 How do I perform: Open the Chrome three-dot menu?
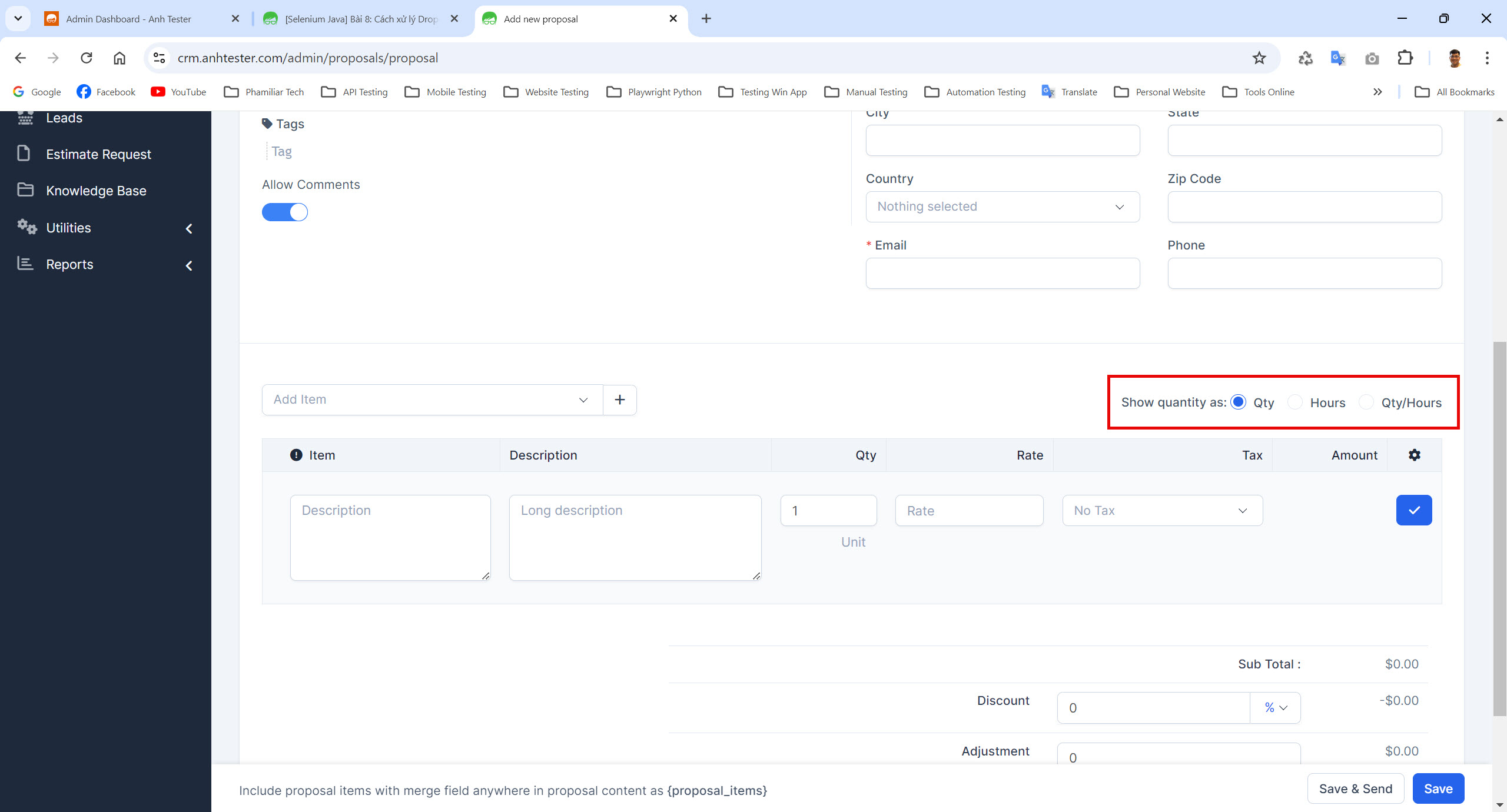[x=1487, y=58]
